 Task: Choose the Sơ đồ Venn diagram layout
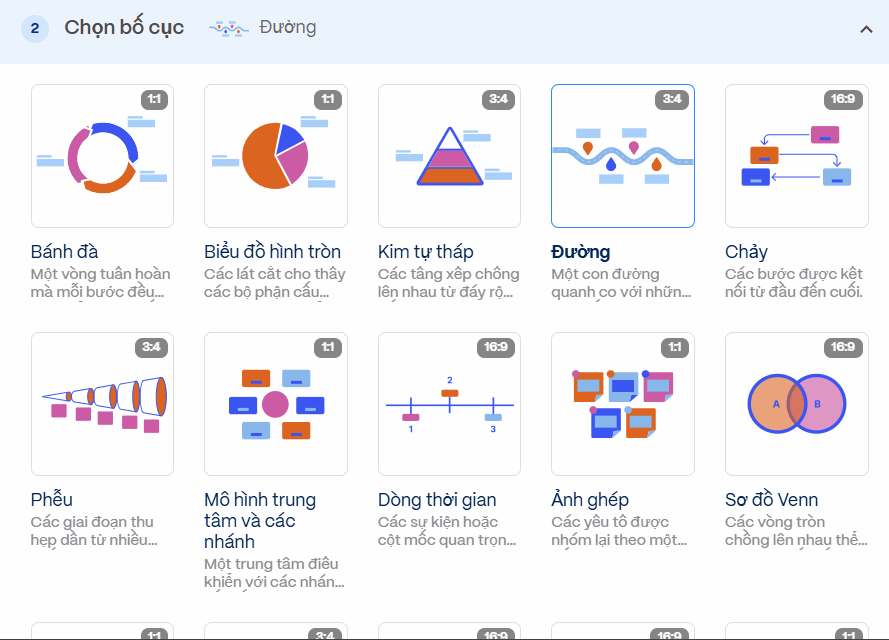[796, 403]
